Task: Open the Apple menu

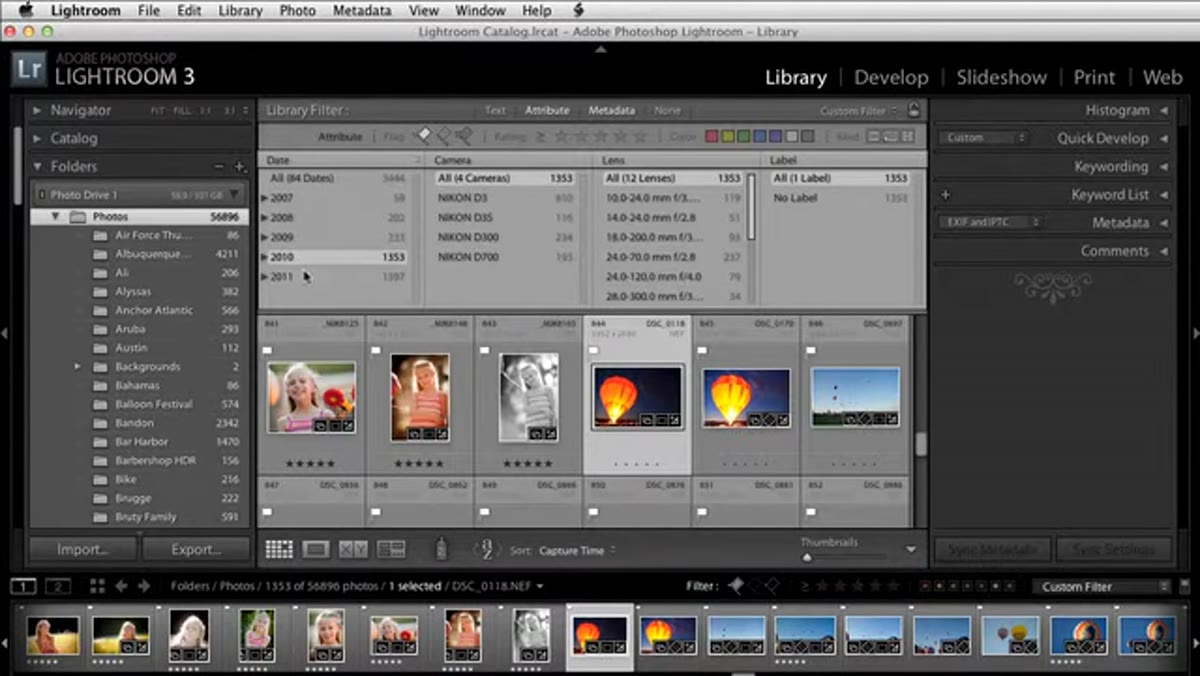Action: pyautogui.click(x=26, y=10)
